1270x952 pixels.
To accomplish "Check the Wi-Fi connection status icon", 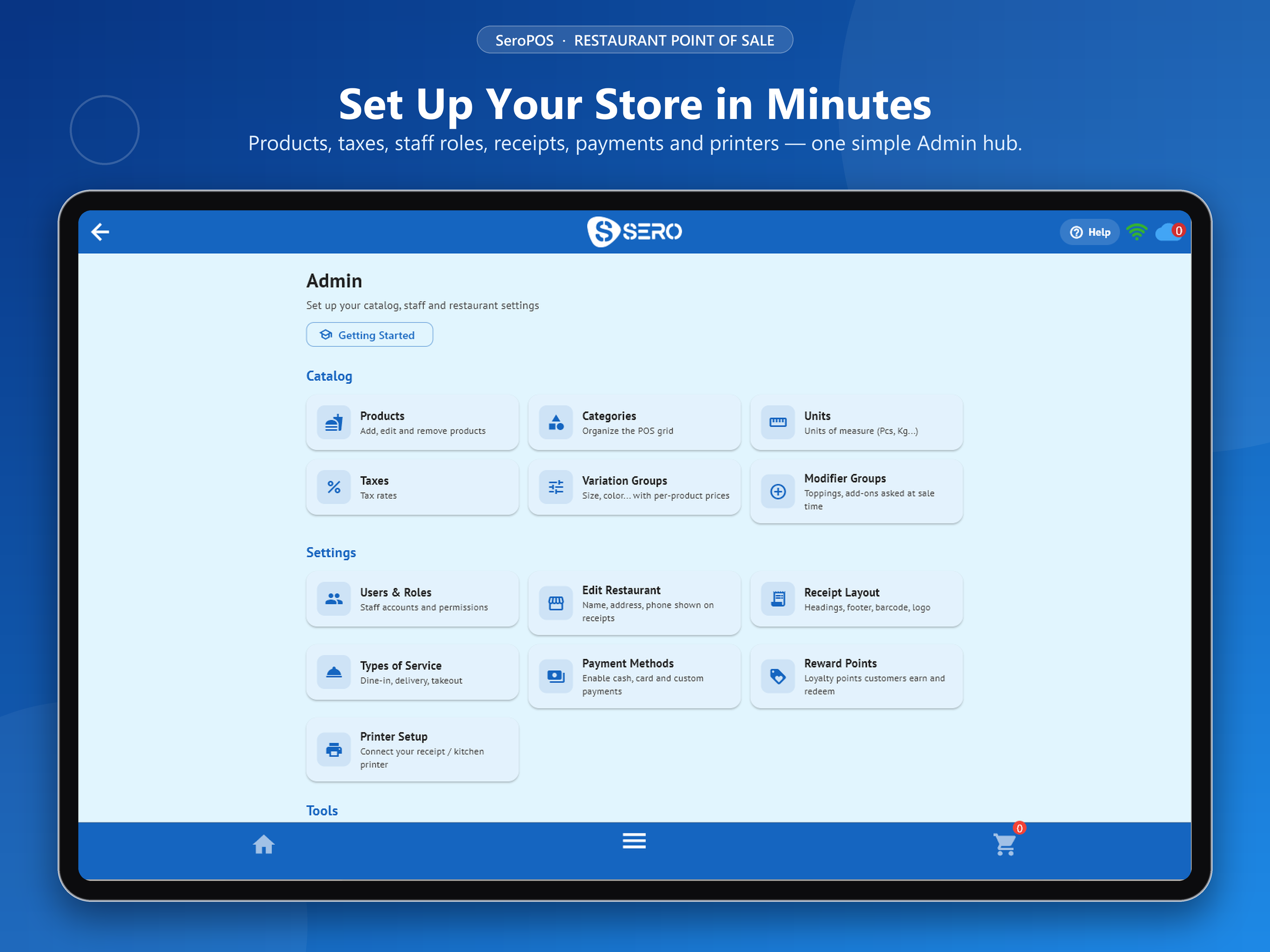I will pyautogui.click(x=1136, y=232).
